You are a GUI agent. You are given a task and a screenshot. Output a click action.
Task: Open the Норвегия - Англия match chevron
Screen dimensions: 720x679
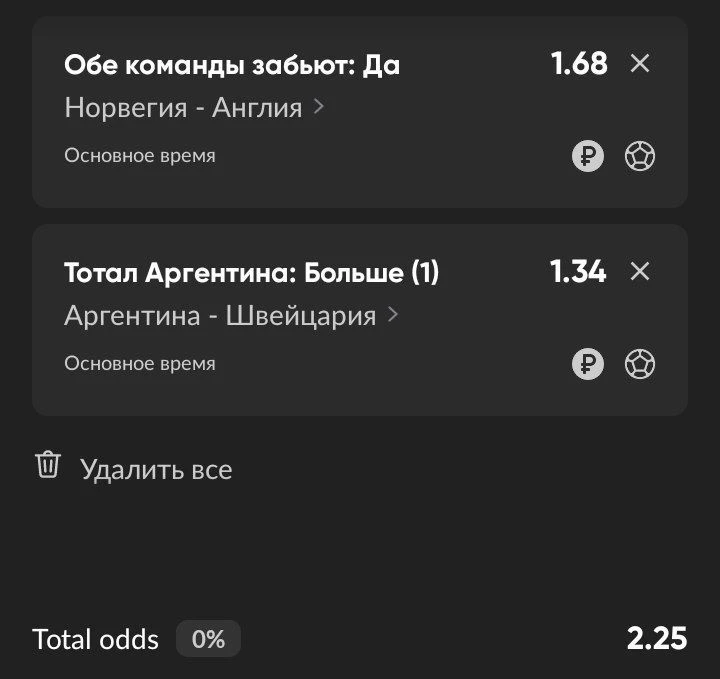(x=319, y=107)
